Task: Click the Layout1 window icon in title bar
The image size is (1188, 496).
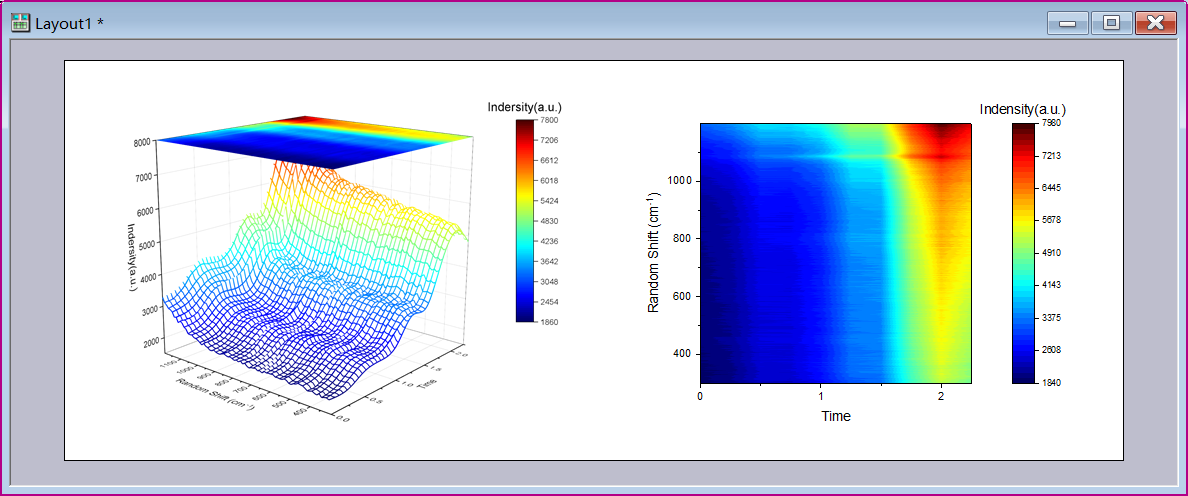Action: coord(20,23)
